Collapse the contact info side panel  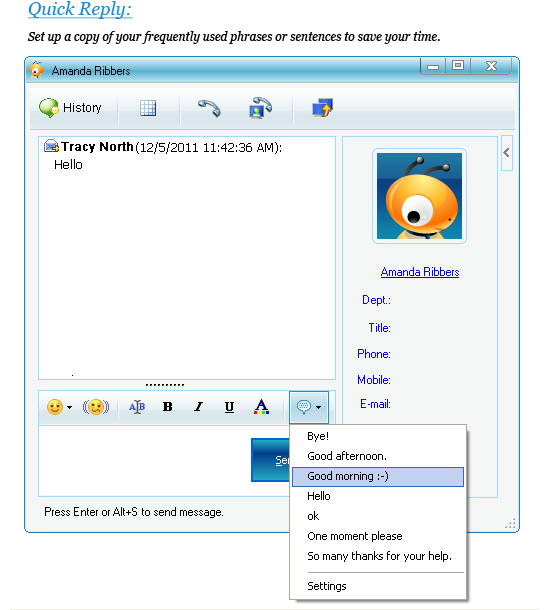pos(506,153)
